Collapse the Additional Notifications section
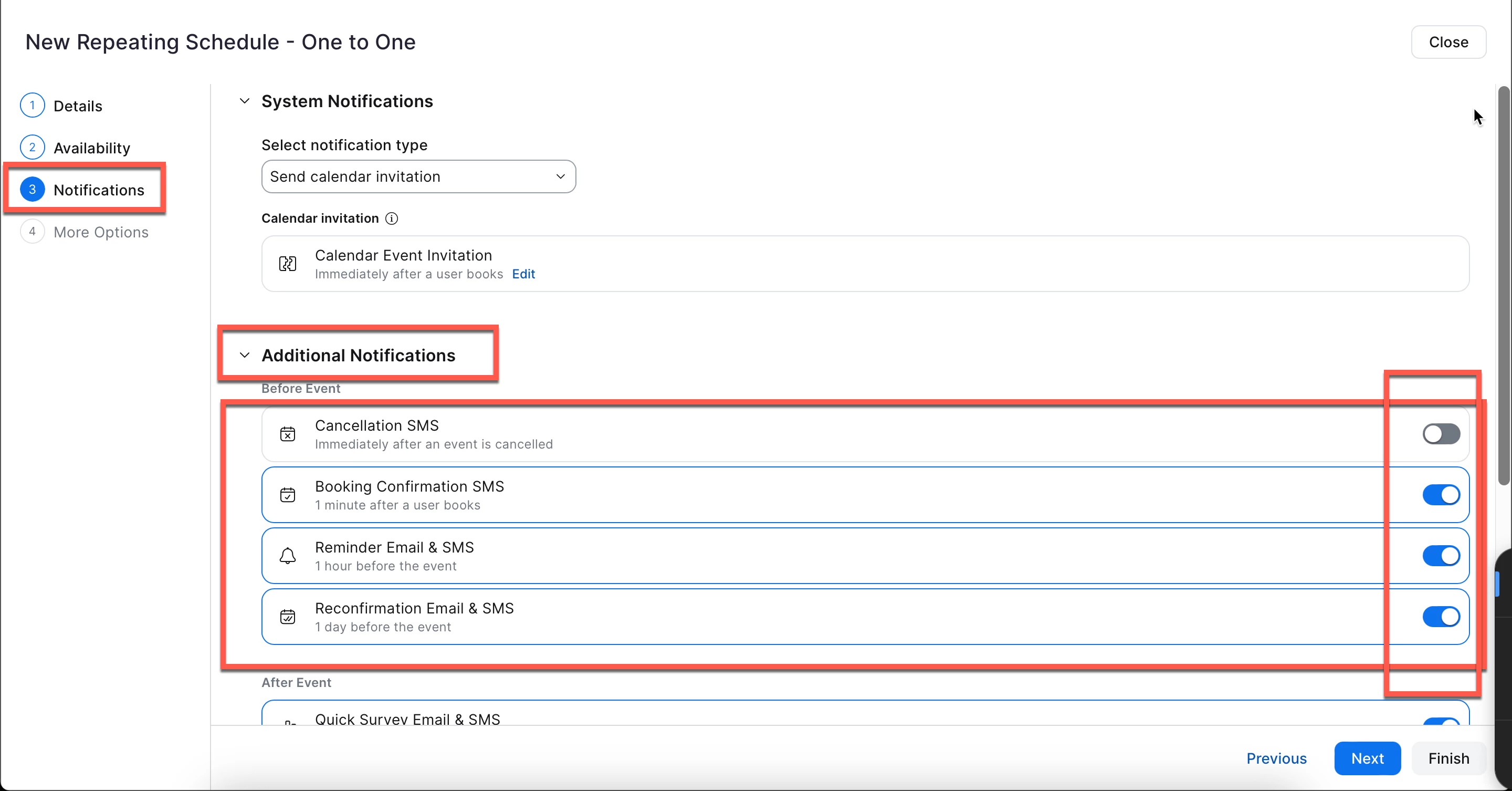The height and width of the screenshot is (791, 1512). (245, 355)
